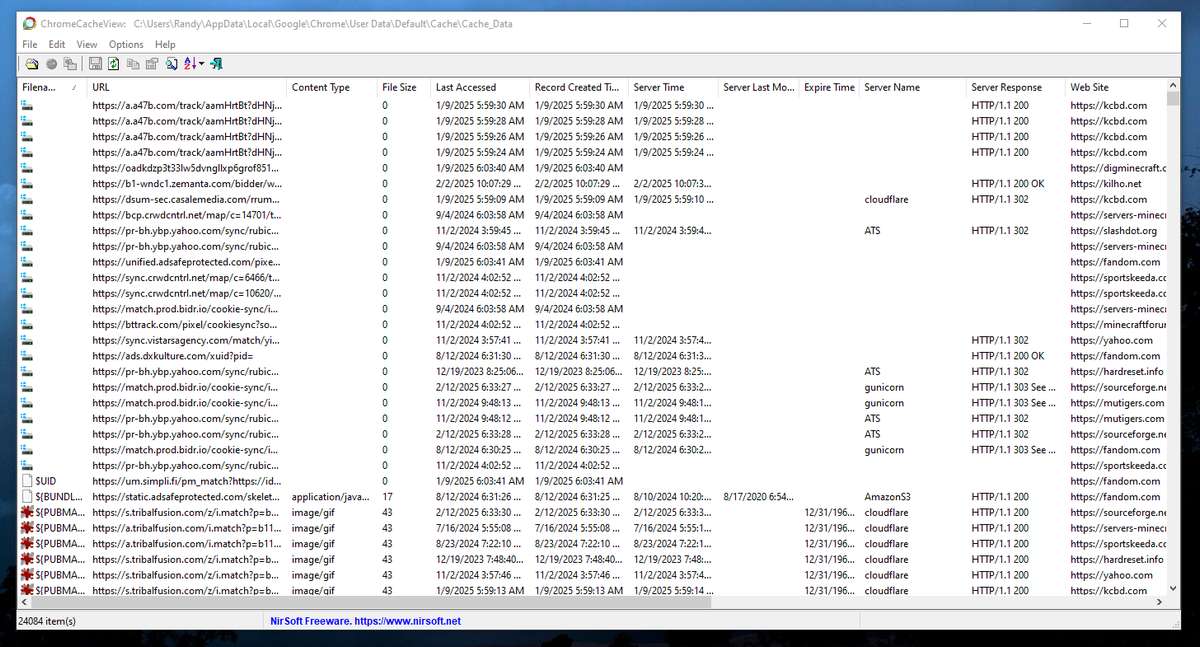Select the https://slashdot.org web site cell
Screen dimensions: 1200x647
point(1112,231)
